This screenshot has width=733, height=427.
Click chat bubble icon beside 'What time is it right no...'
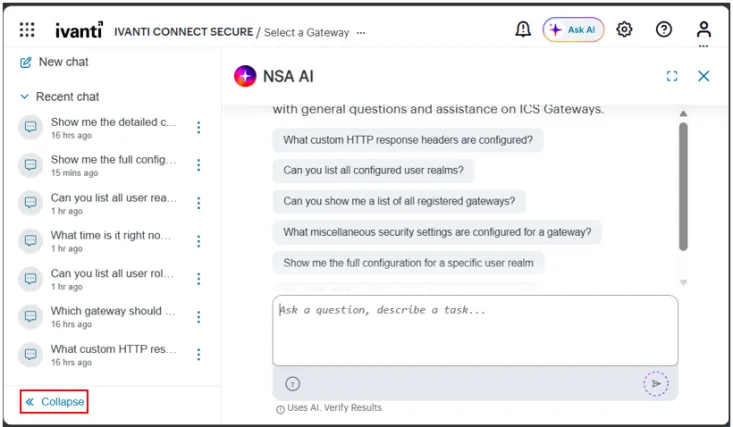(x=30, y=241)
